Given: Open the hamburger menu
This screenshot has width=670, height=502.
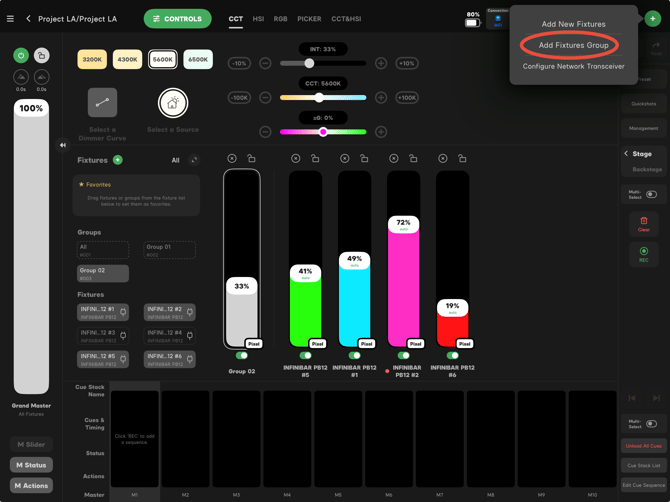Looking at the screenshot, I should point(10,19).
